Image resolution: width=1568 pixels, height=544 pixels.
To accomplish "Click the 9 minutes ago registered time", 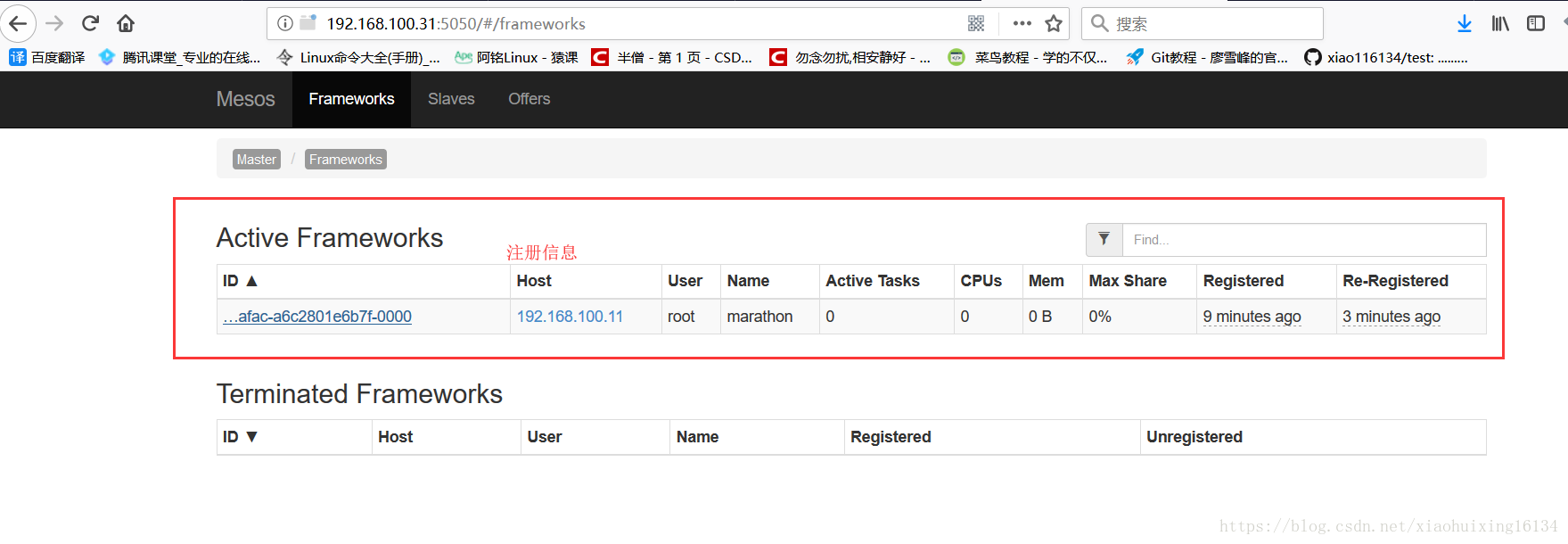I will coord(1252,317).
